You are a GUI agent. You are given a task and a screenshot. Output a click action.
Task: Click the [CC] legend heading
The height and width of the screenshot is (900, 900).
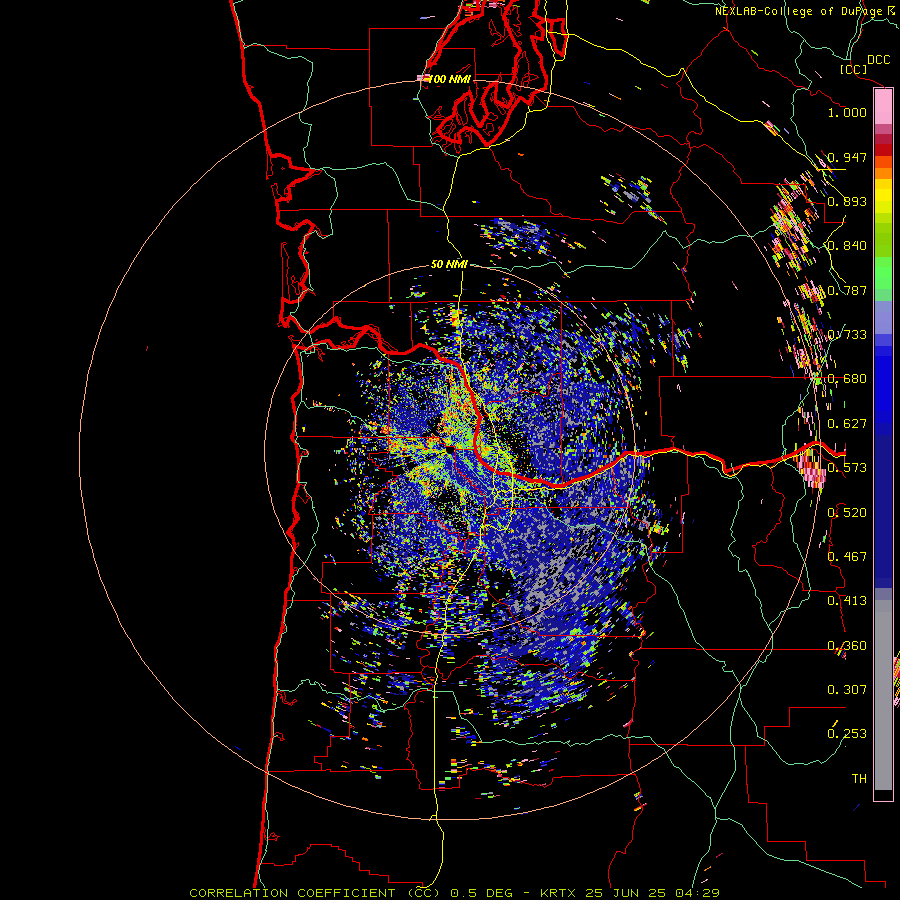click(853, 69)
